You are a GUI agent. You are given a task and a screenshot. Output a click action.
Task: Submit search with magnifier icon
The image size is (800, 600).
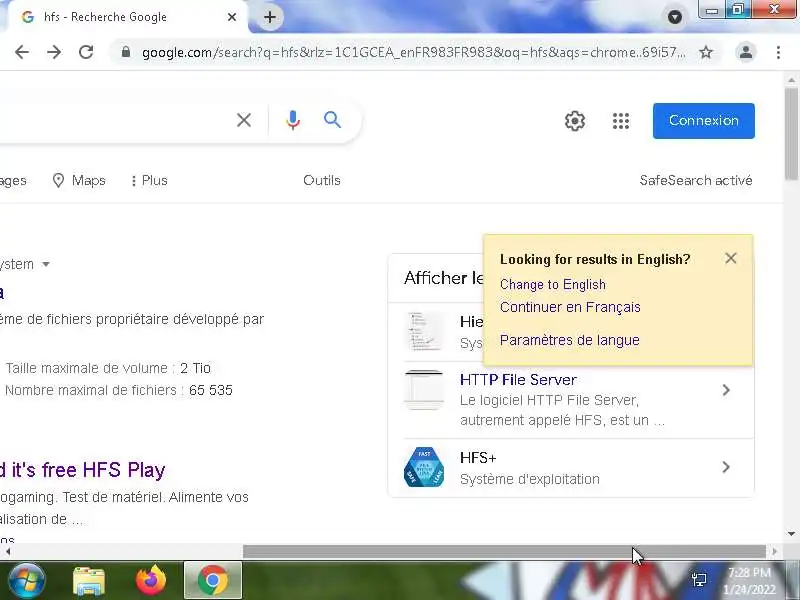(333, 120)
